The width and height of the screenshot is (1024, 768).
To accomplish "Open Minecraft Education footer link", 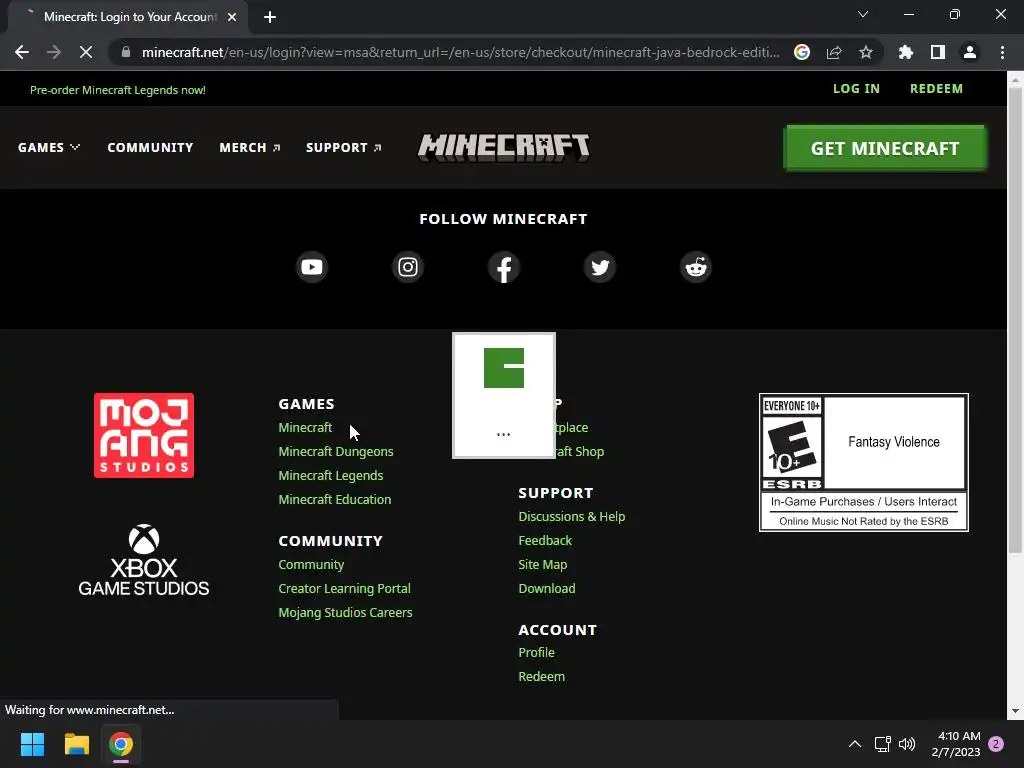I will click(x=334, y=499).
